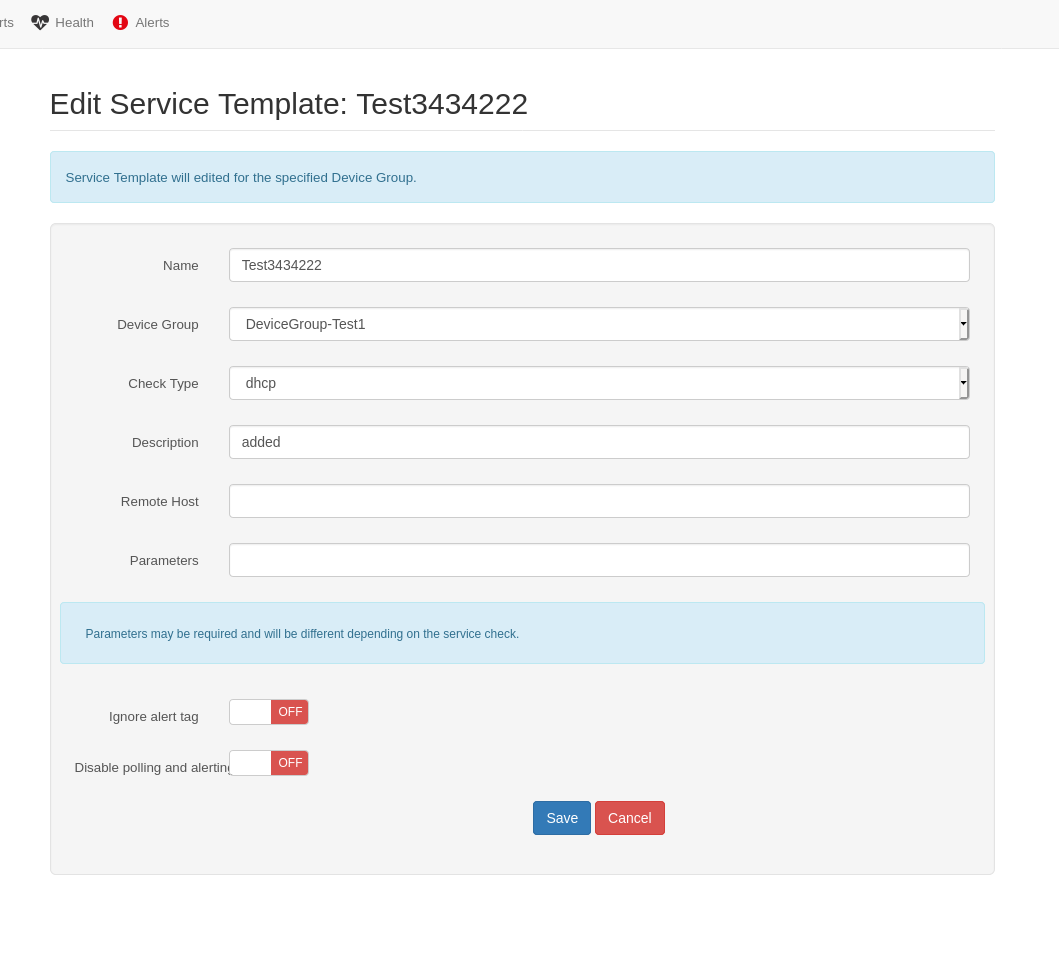Click the Description label
The image size is (1059, 965).
tap(165, 442)
